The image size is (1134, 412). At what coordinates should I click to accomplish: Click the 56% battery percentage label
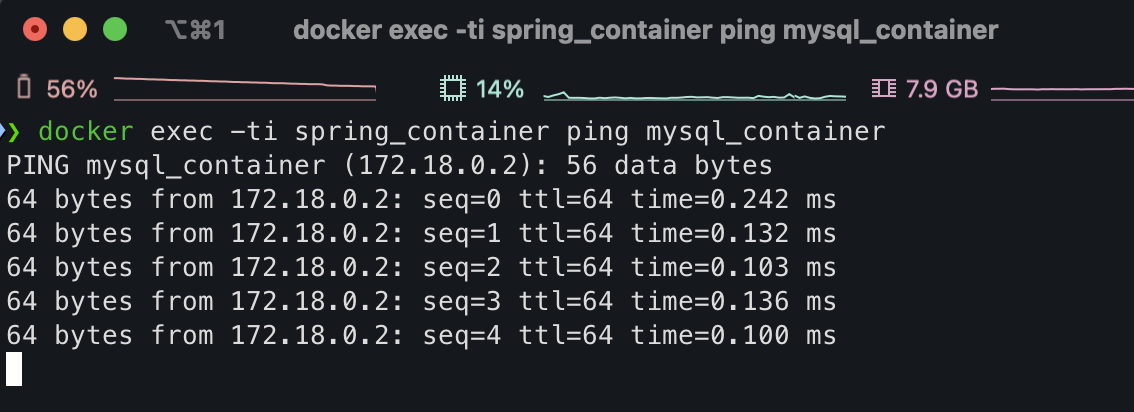coord(72,89)
